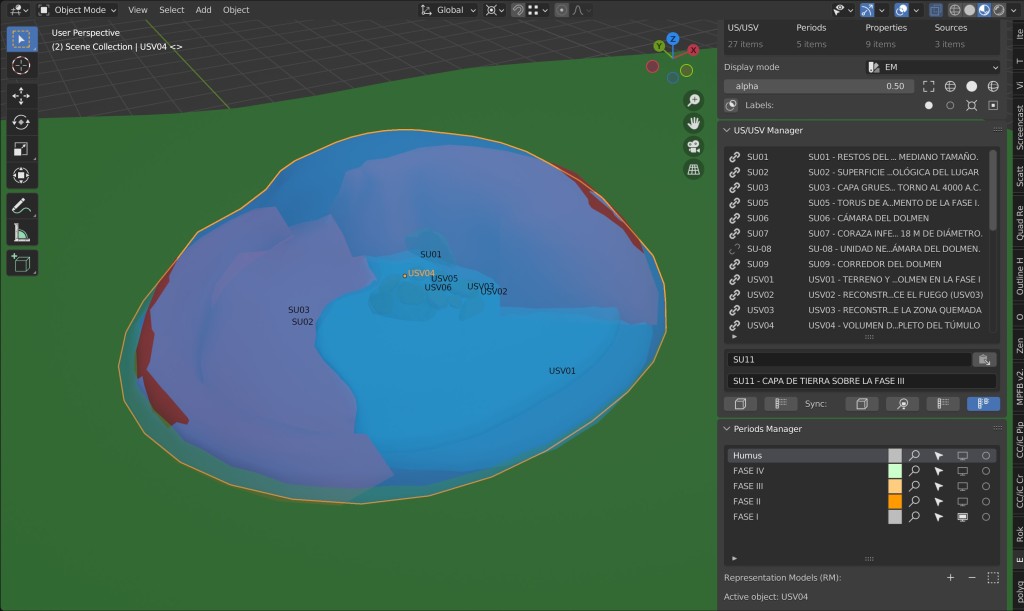
Task: Toggle X-ray mode in viewport header
Action: [x=933, y=10]
